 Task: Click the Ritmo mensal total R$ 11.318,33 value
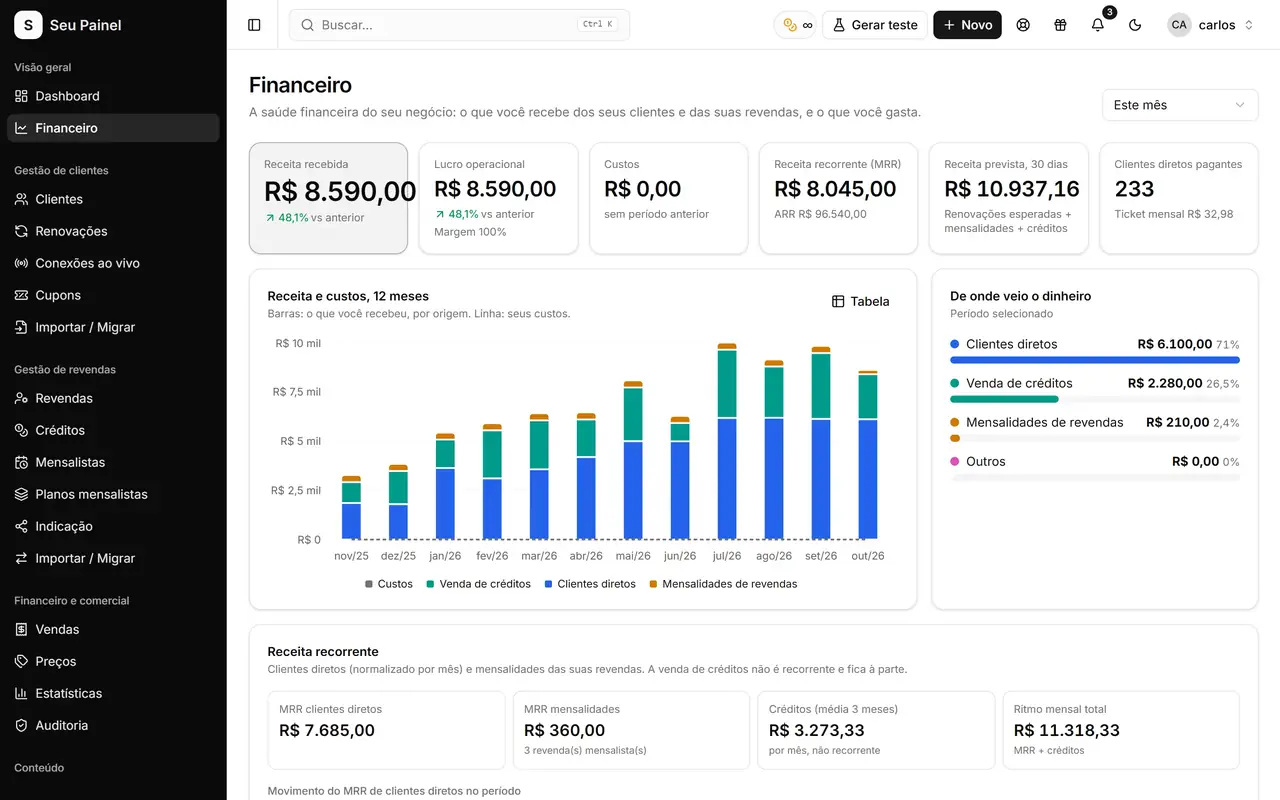coord(1067,731)
